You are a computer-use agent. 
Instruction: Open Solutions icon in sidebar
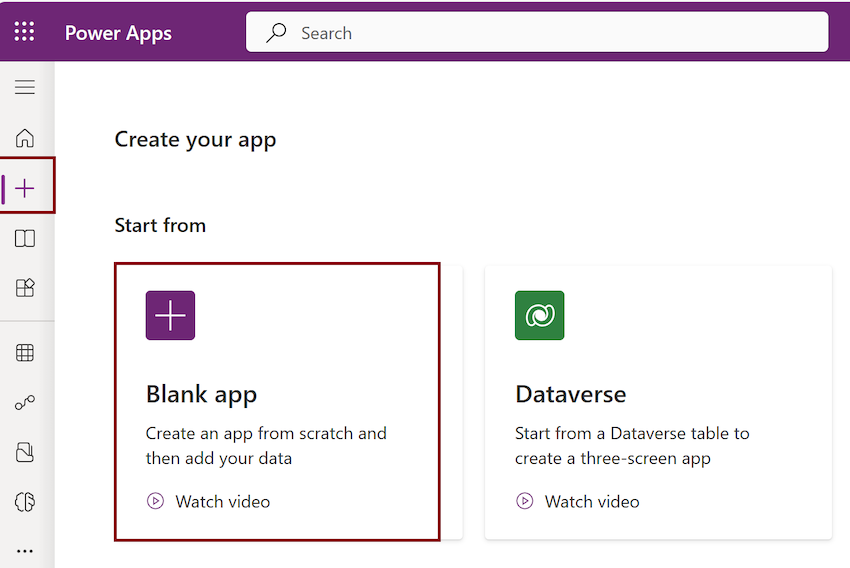click(25, 452)
